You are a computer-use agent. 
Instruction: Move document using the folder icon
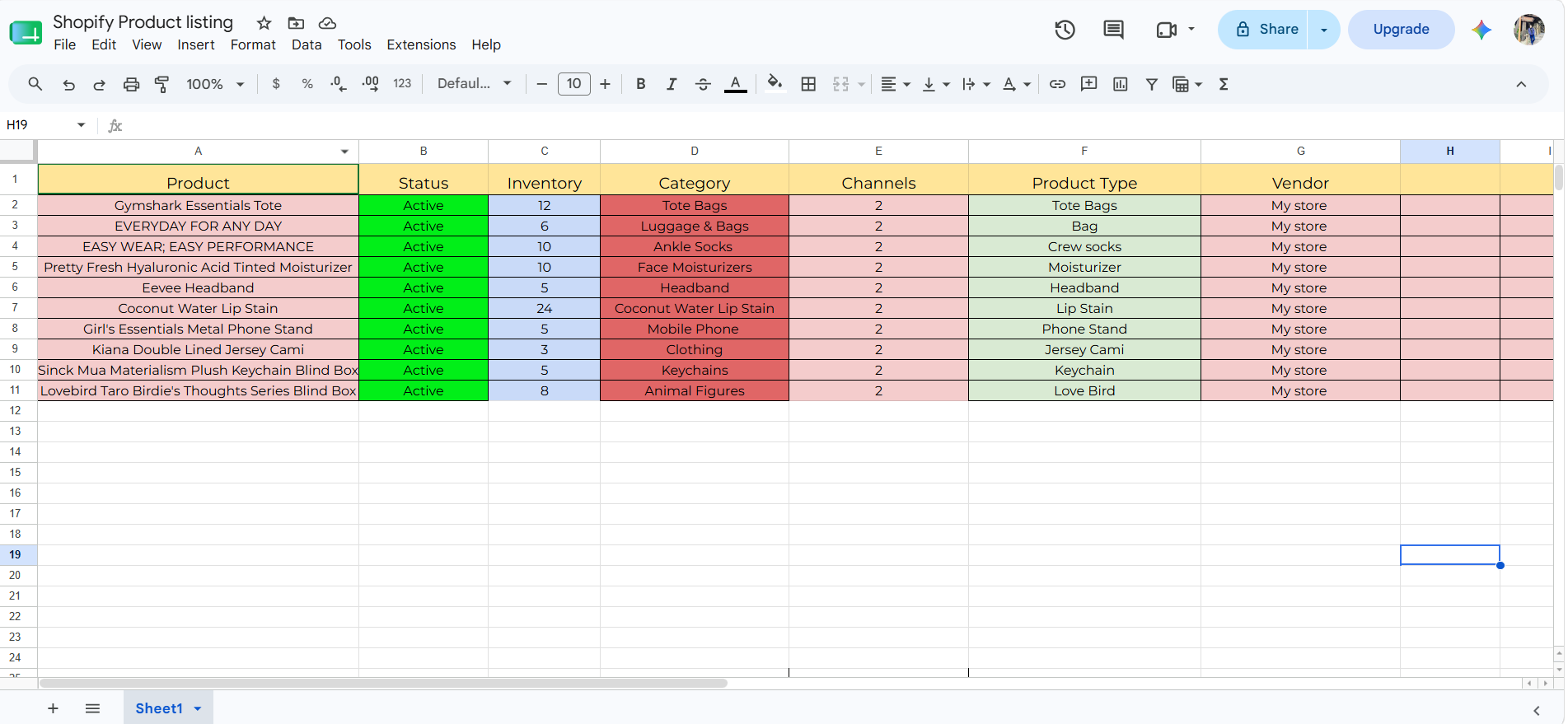[296, 23]
